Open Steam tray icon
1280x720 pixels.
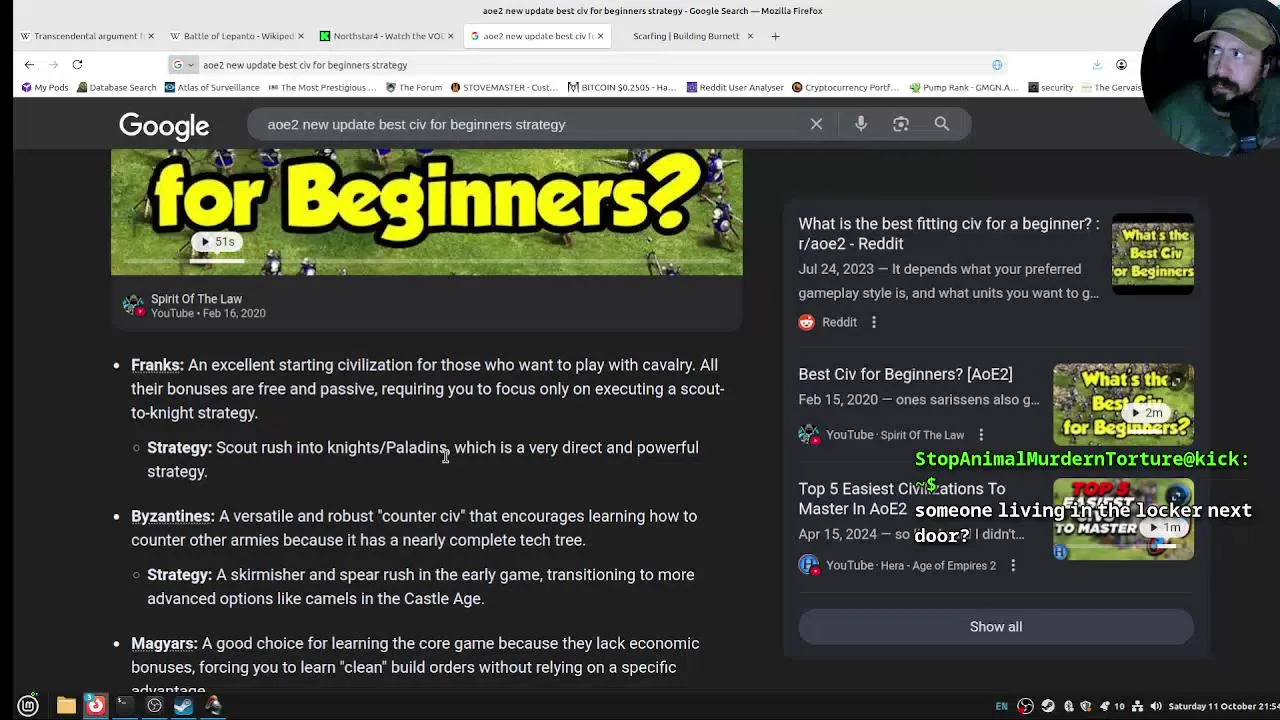pyautogui.click(x=1047, y=706)
